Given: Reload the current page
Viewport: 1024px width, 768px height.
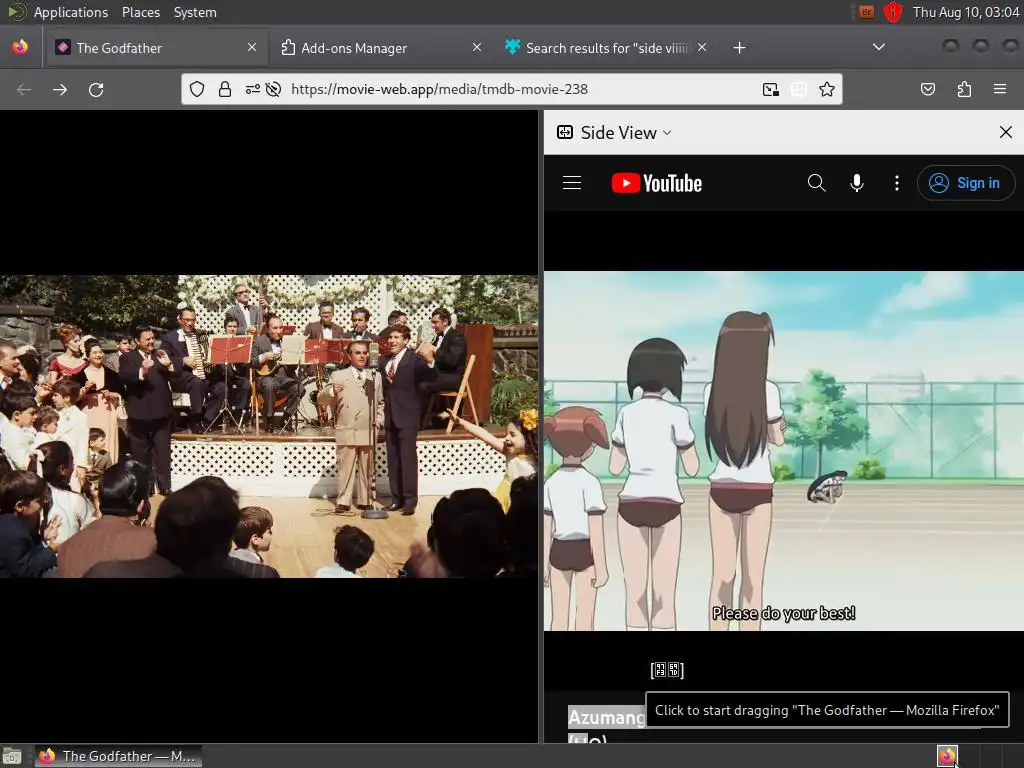Looking at the screenshot, I should (x=96, y=89).
